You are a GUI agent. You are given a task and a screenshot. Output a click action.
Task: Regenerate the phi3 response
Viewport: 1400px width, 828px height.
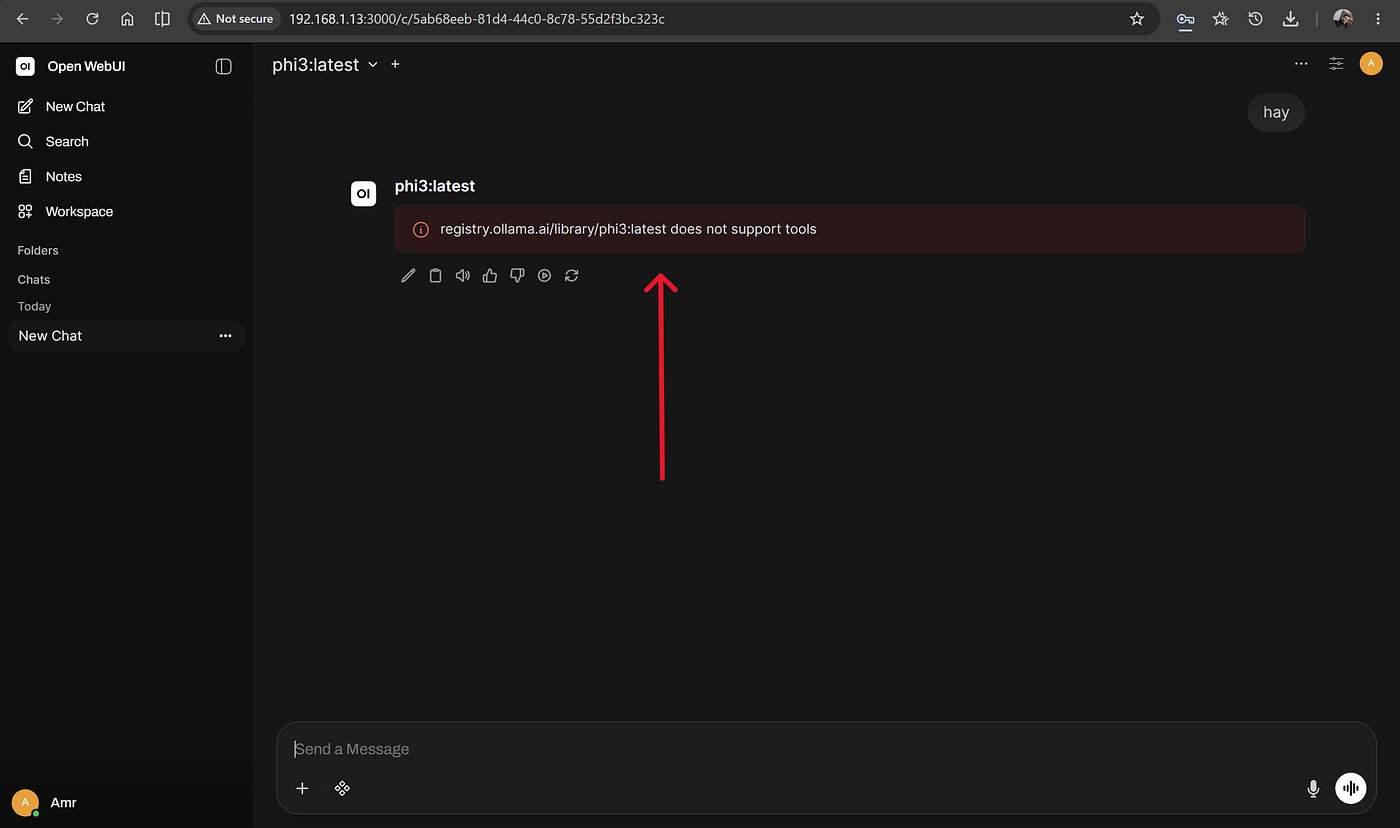571,276
